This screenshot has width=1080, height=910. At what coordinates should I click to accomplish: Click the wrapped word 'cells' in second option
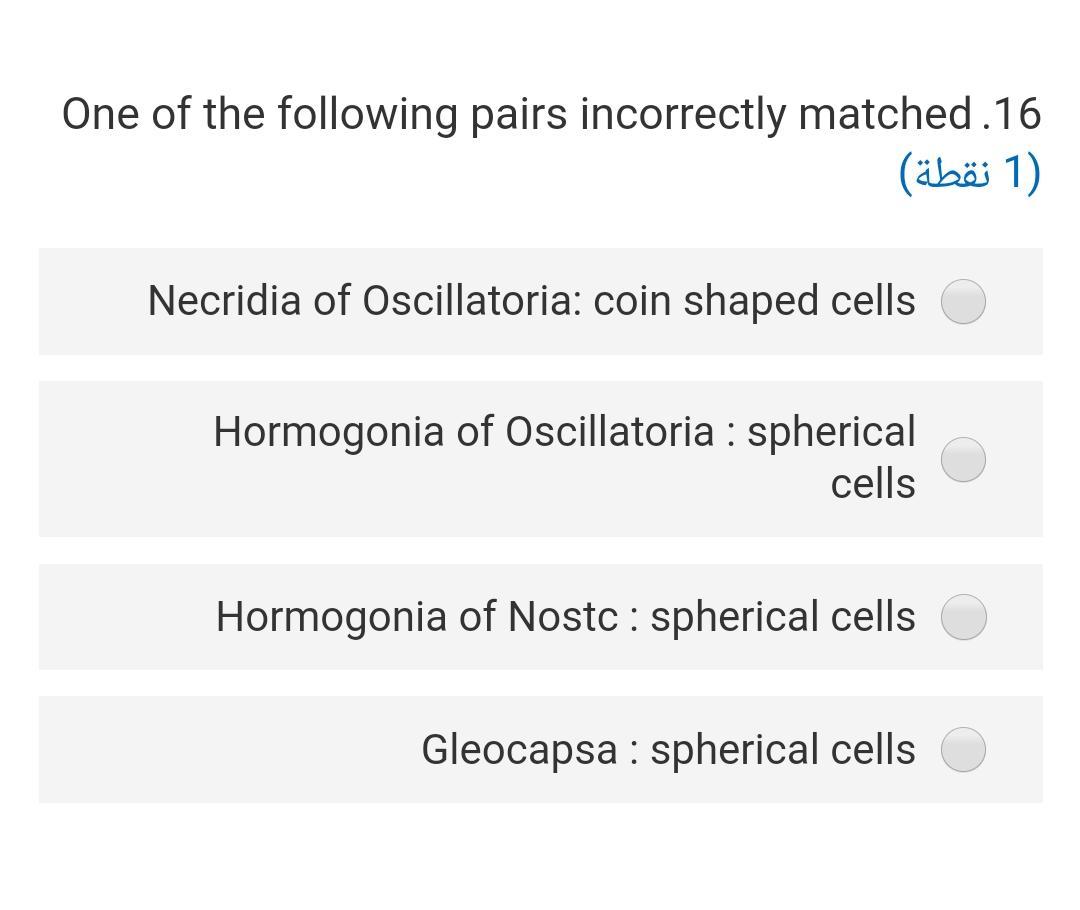click(873, 484)
